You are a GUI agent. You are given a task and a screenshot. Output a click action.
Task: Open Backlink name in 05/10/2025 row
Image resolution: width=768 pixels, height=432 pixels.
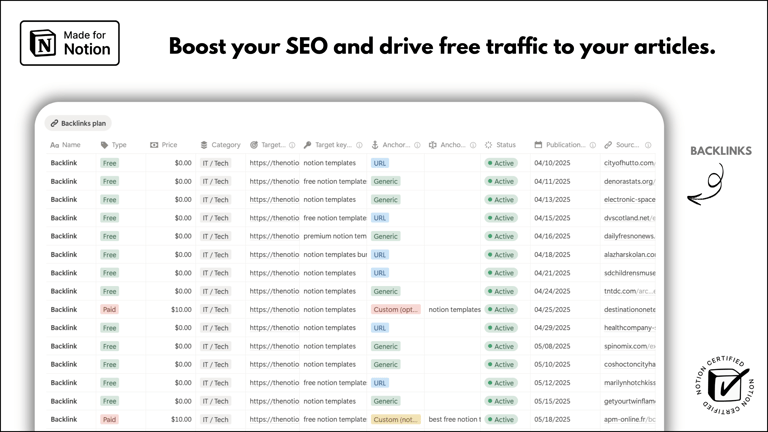pyautogui.click(x=64, y=364)
